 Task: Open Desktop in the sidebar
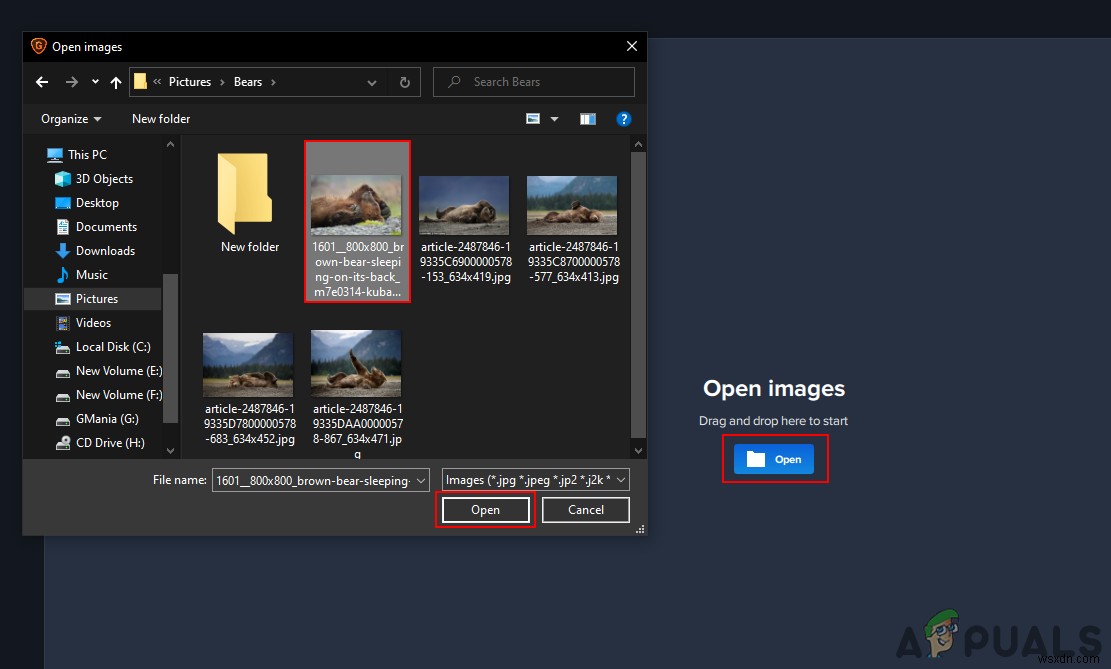coord(86,203)
